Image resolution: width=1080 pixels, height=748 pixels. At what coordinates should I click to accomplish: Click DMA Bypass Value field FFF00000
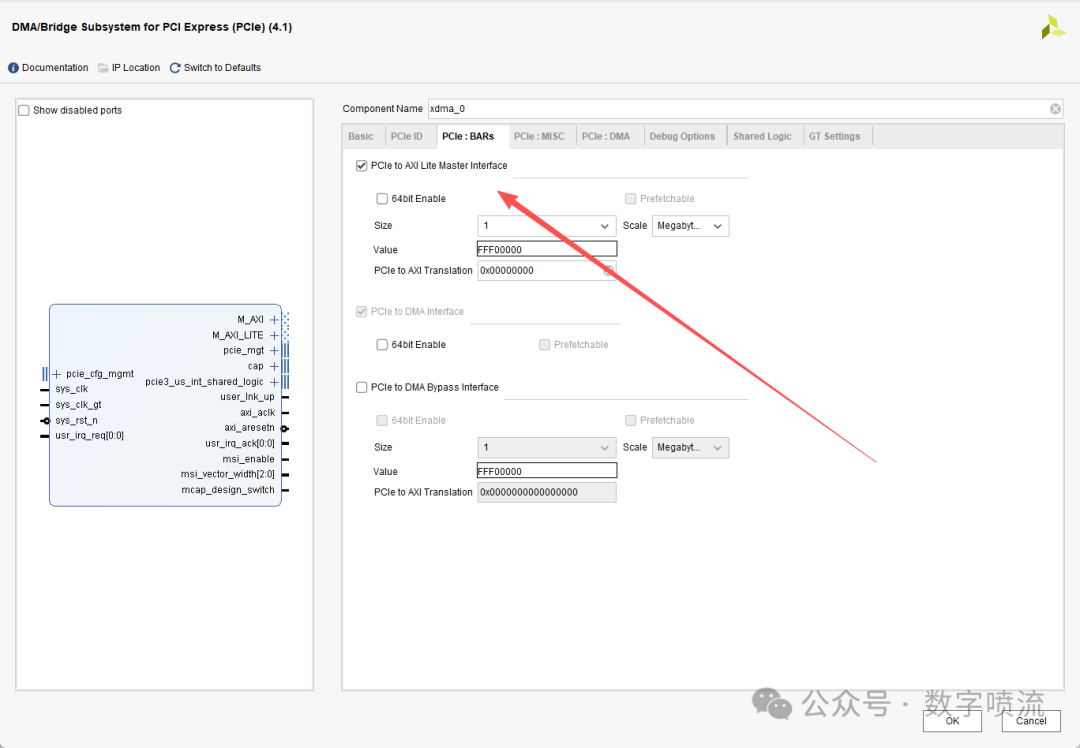[x=547, y=471]
